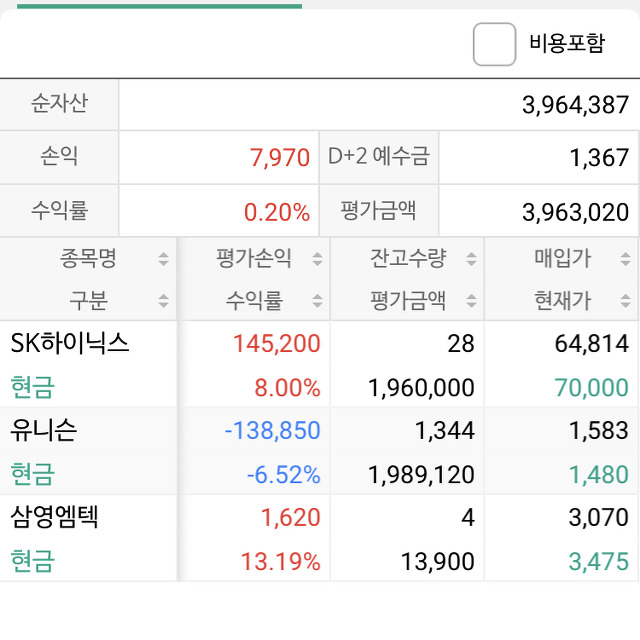This screenshot has width=640, height=640.
Task: Tap the total 수익률 value 0.20%
Action: (277, 212)
